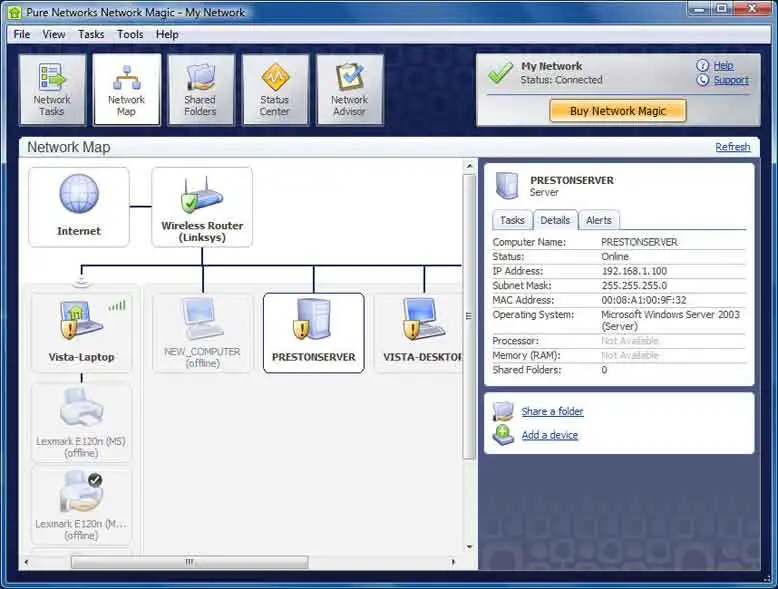The height and width of the screenshot is (589, 778).
Task: Select the Lexmark E120n (M... printer with checkmark
Action: pyautogui.click(x=81, y=506)
